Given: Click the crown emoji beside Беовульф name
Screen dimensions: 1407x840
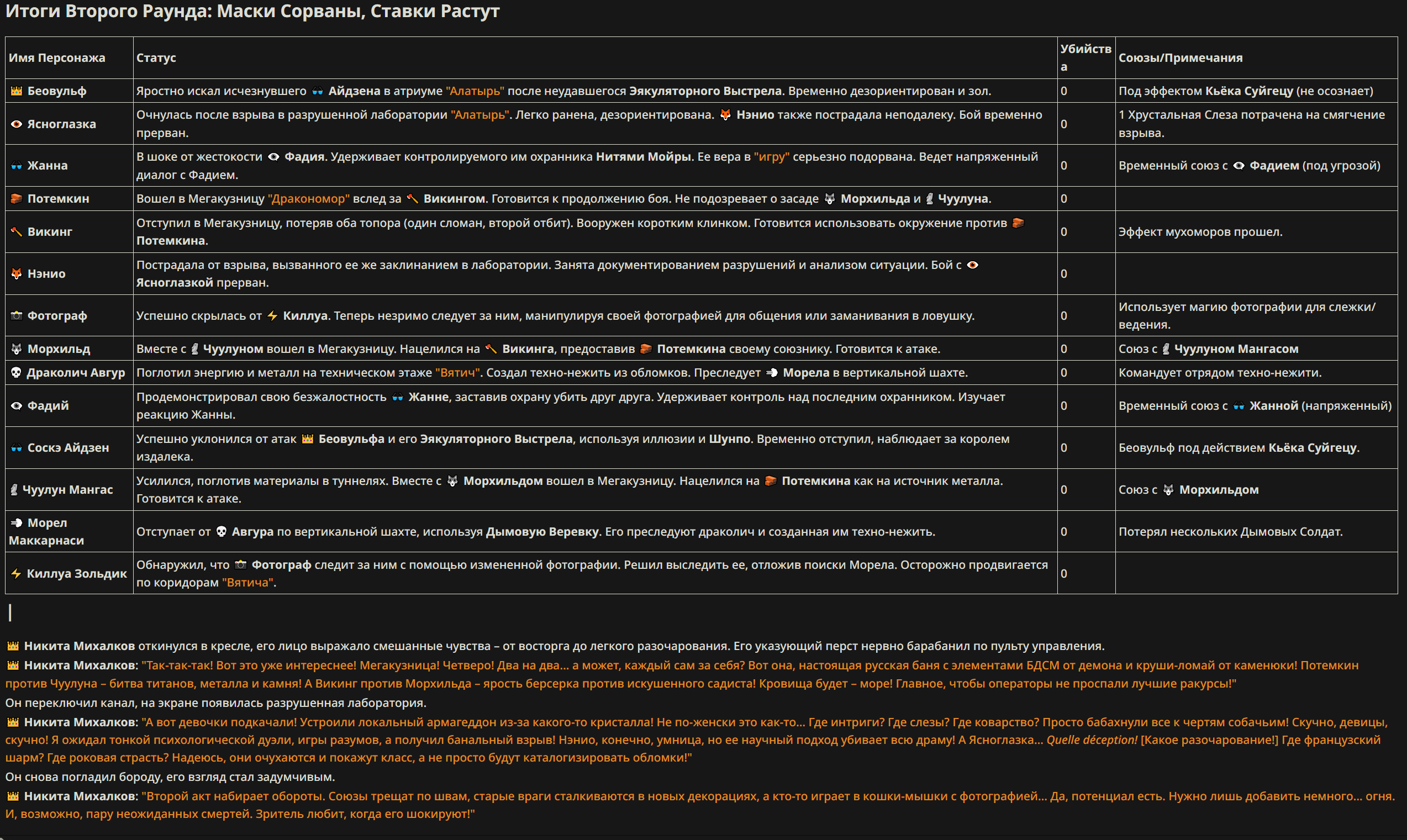Looking at the screenshot, I should coord(17,91).
